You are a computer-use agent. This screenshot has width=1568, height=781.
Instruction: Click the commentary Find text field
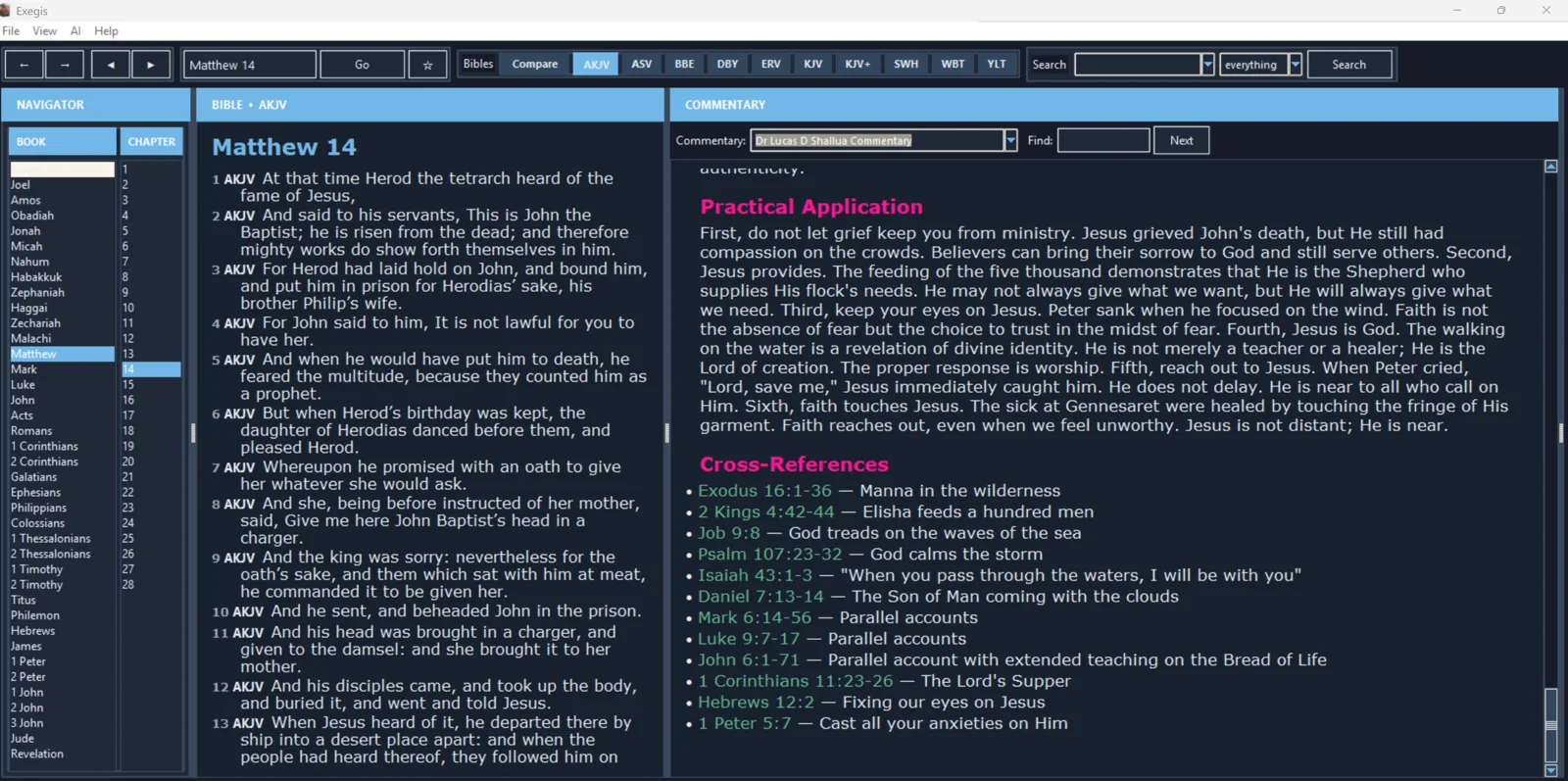(1102, 140)
